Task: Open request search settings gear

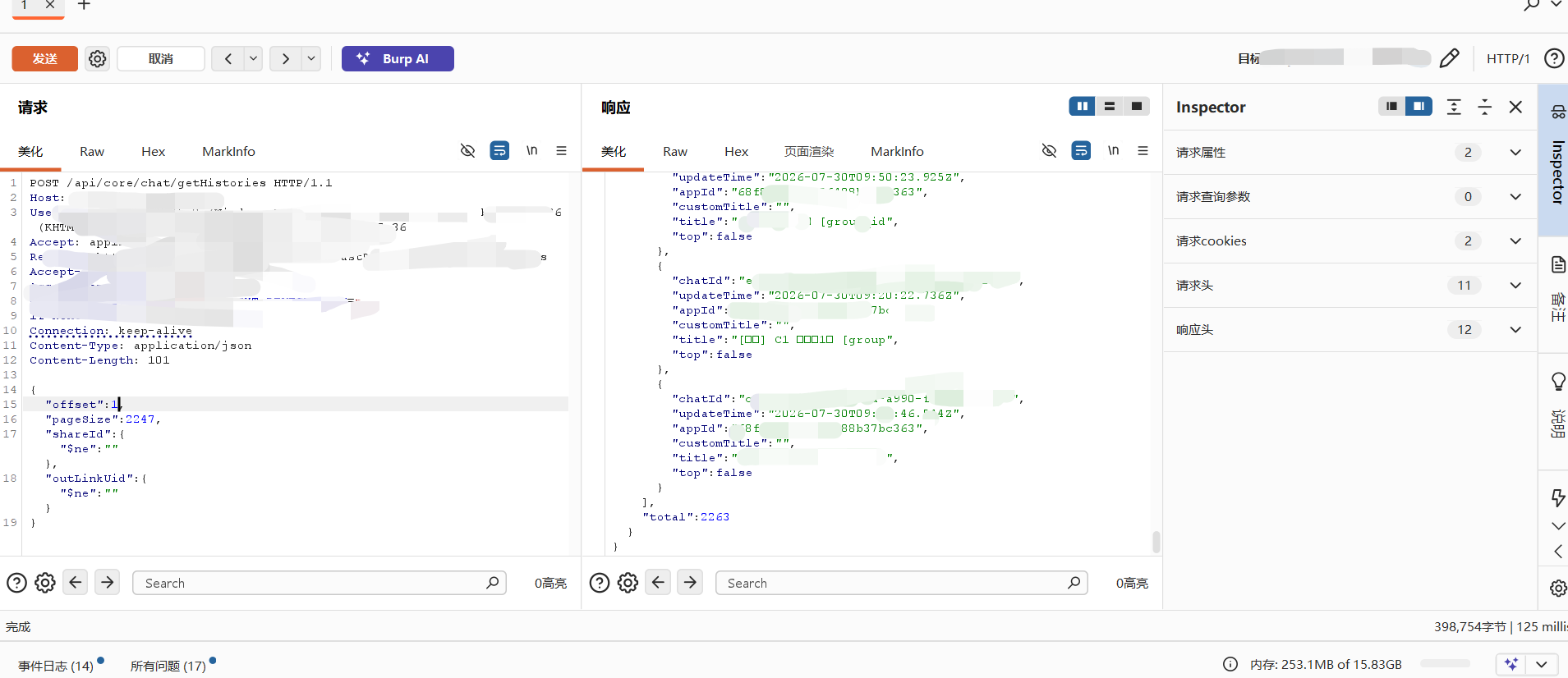Action: tap(45, 583)
